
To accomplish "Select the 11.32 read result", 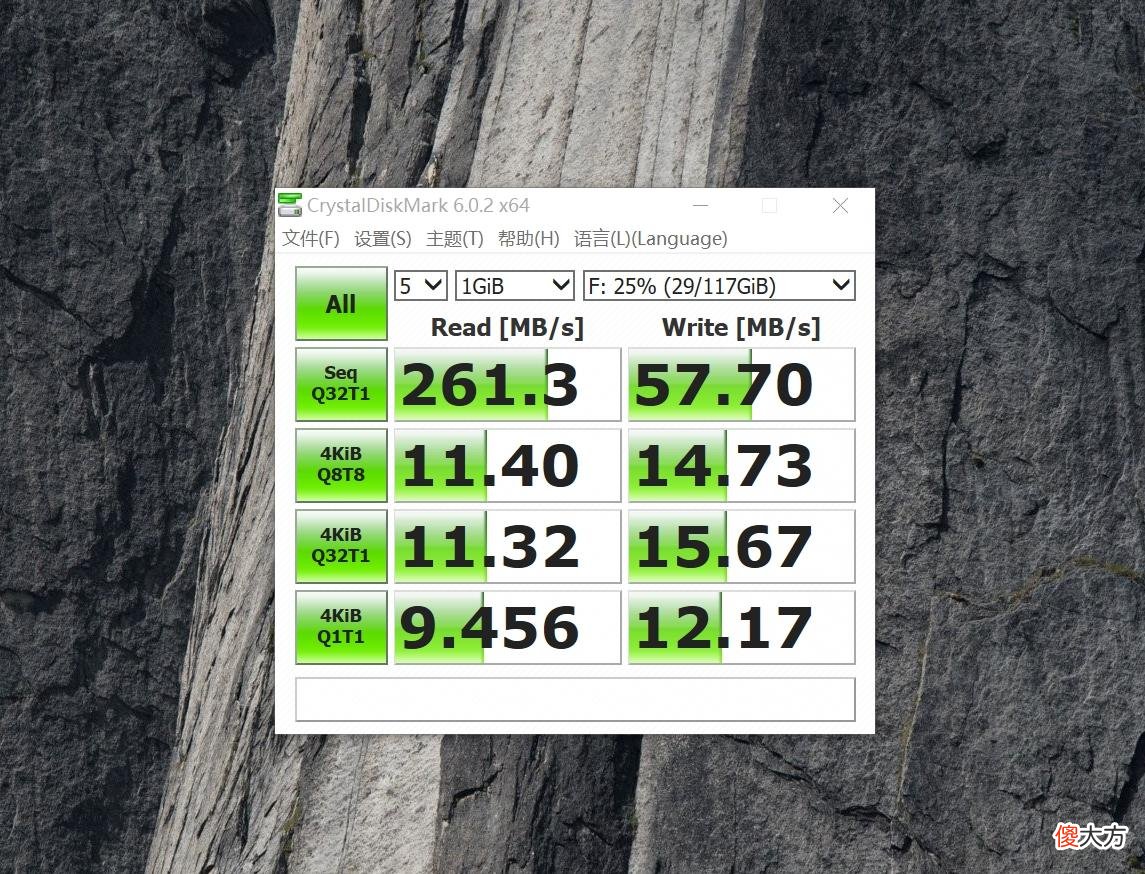I will tap(508, 547).
